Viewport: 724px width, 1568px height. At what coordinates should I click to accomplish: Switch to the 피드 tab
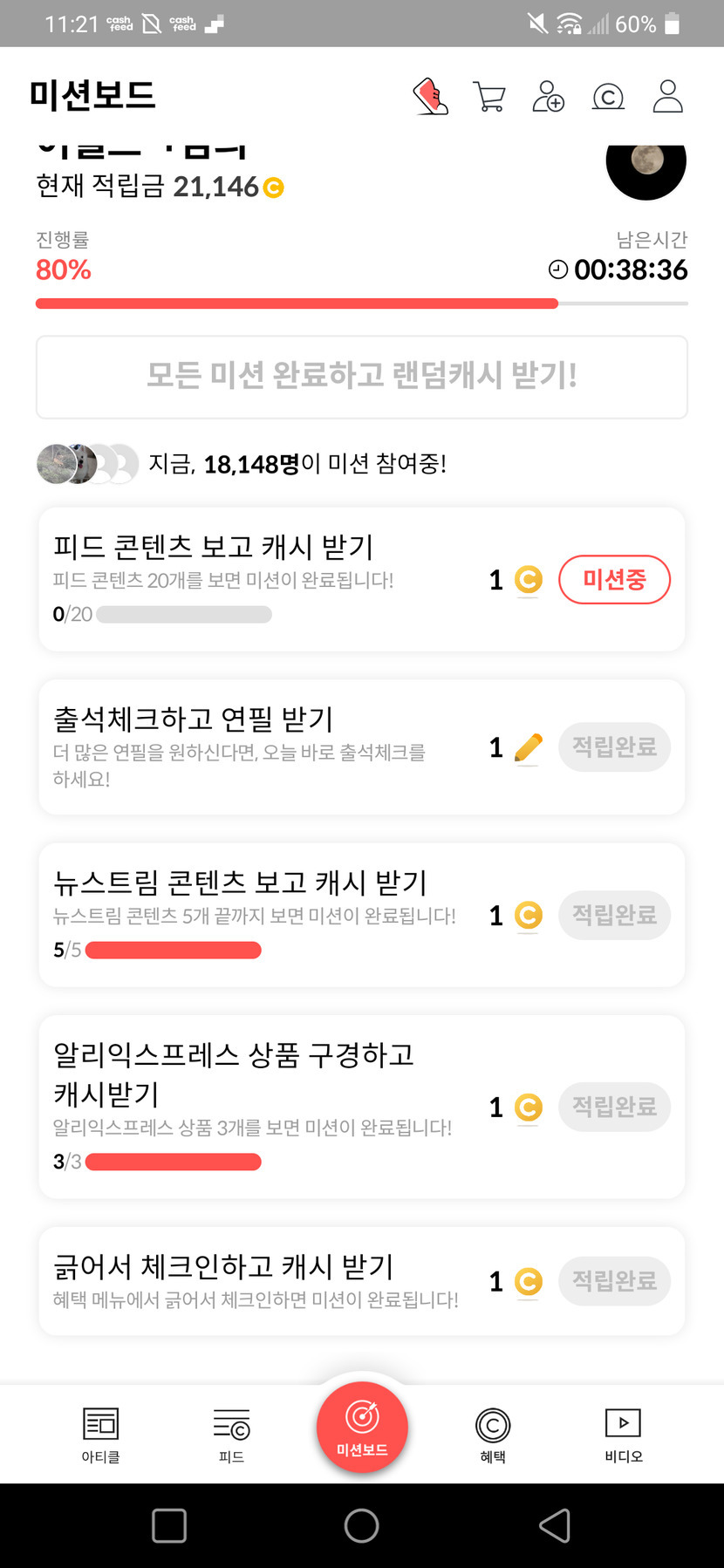coord(231,1435)
